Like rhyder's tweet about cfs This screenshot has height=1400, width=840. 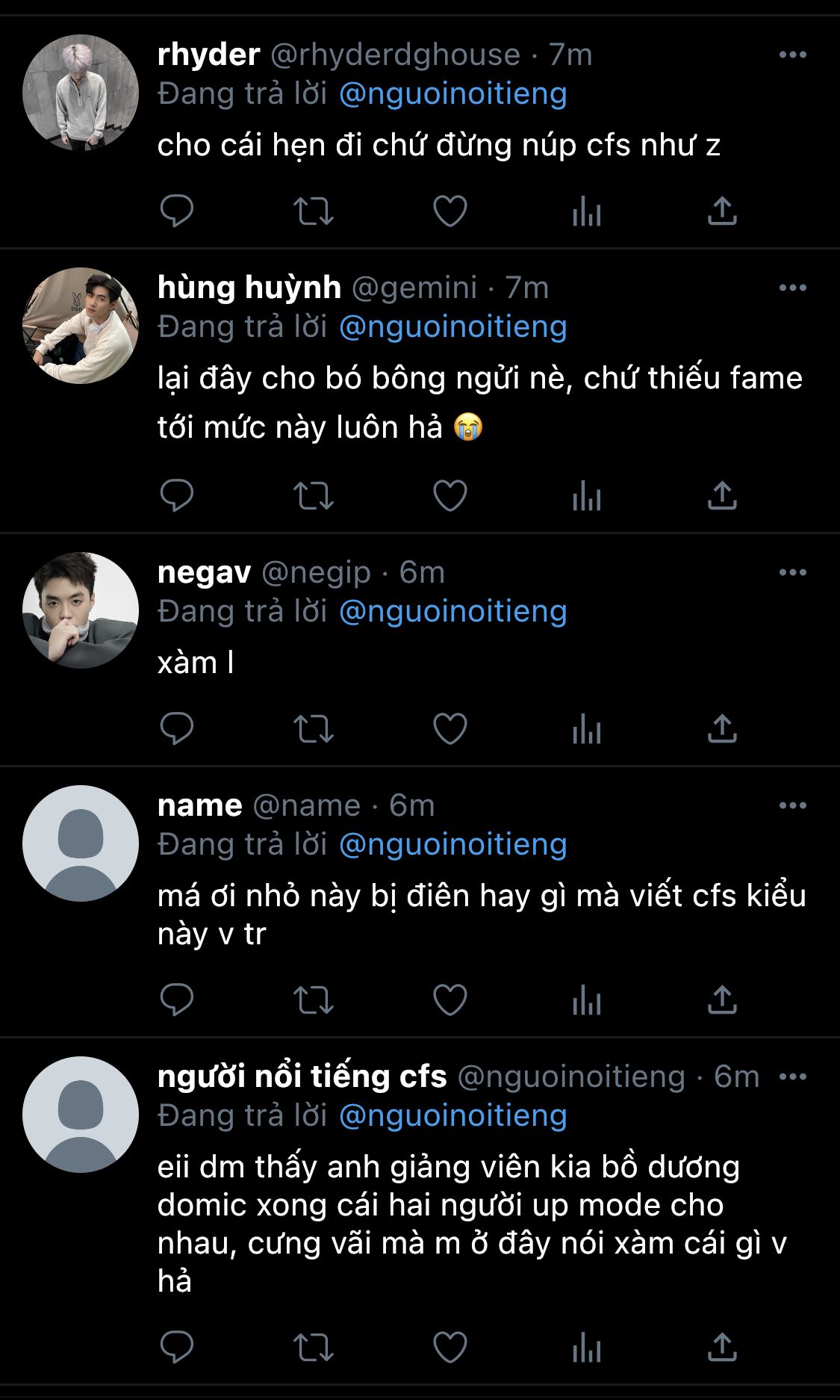click(x=450, y=211)
